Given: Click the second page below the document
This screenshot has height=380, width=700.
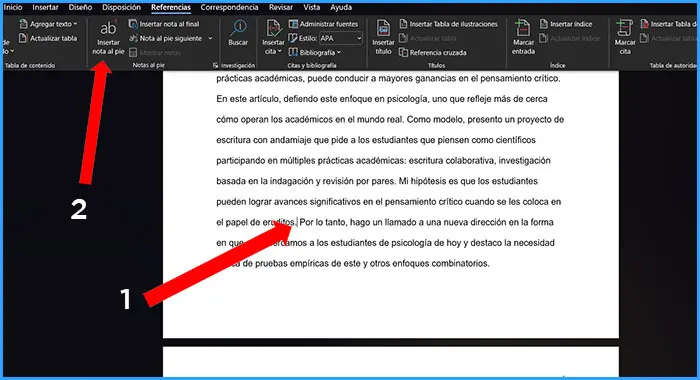Looking at the screenshot, I should tap(391, 362).
